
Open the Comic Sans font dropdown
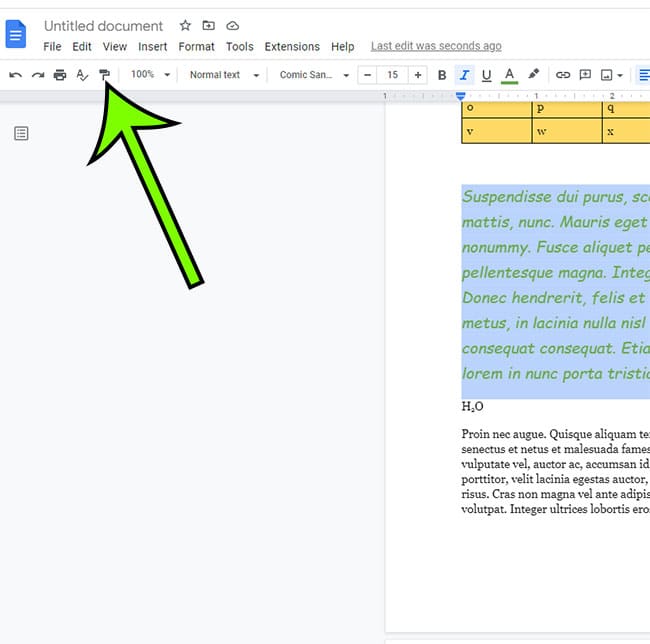point(314,75)
